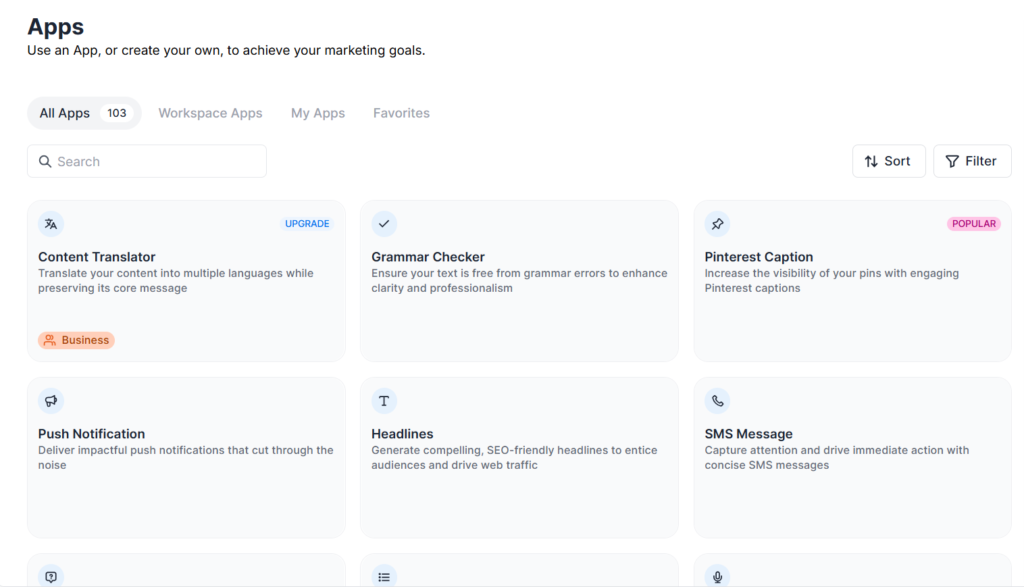Select the microphone icon on the bottom-right card
Image resolution: width=1024 pixels, height=587 pixels.
717,576
